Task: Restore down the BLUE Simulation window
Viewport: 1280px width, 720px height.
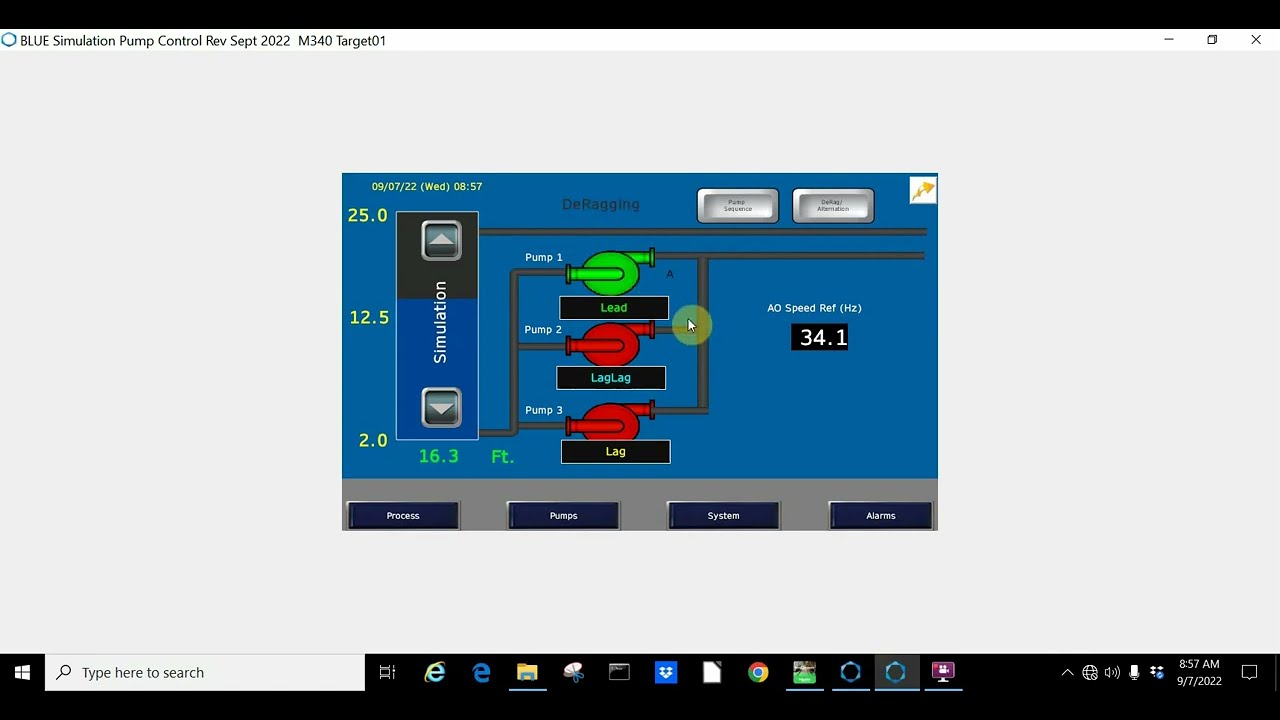Action: click(1212, 40)
